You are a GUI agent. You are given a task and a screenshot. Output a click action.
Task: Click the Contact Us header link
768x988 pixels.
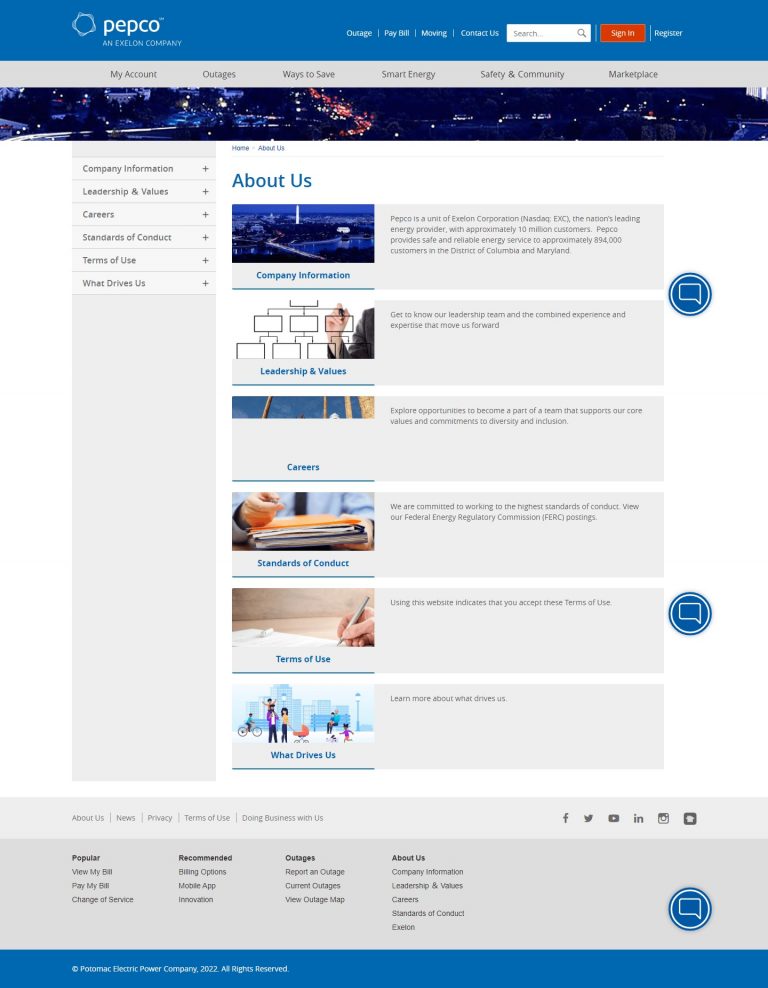[479, 33]
